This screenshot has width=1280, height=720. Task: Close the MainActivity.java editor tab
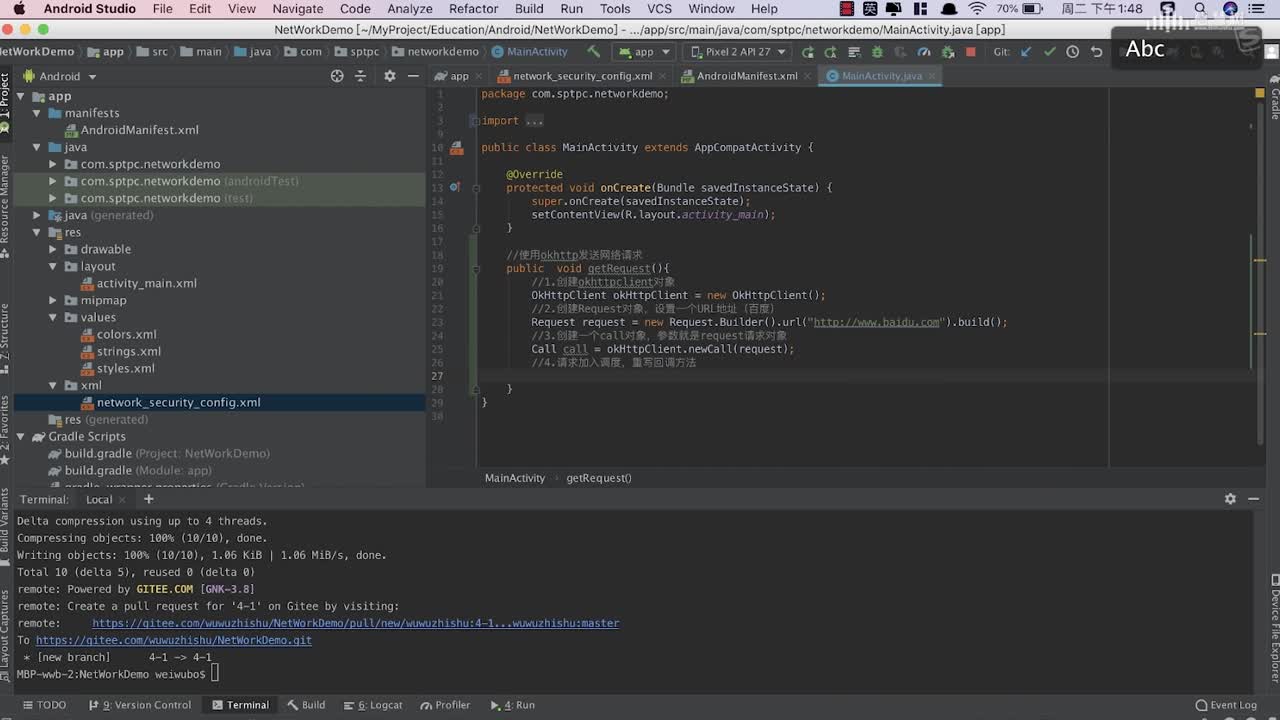pyautogui.click(x=931, y=76)
